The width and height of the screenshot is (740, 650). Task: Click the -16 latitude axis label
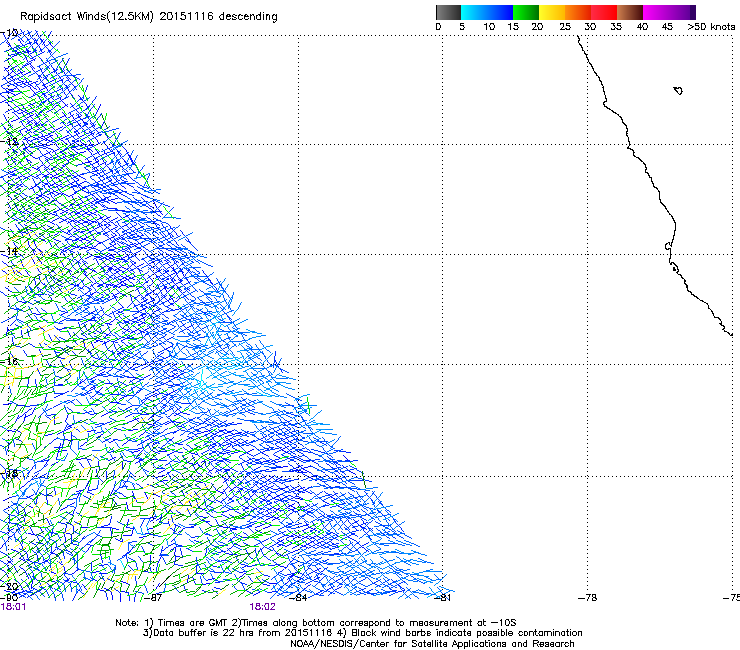[9, 362]
